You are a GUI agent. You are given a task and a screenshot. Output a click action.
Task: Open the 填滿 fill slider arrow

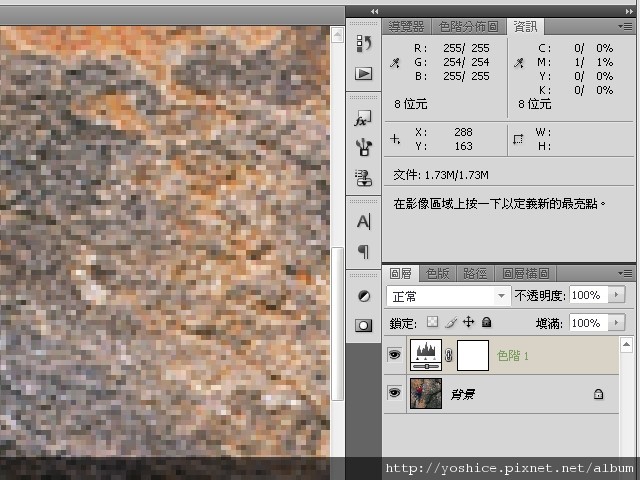pyautogui.click(x=616, y=323)
